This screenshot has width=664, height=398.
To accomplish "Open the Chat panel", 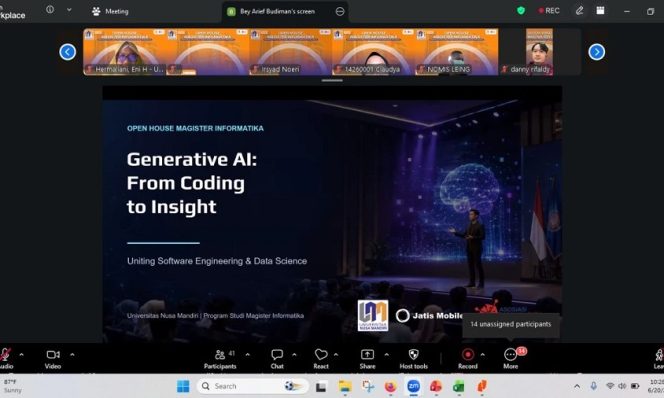I will [x=277, y=359].
